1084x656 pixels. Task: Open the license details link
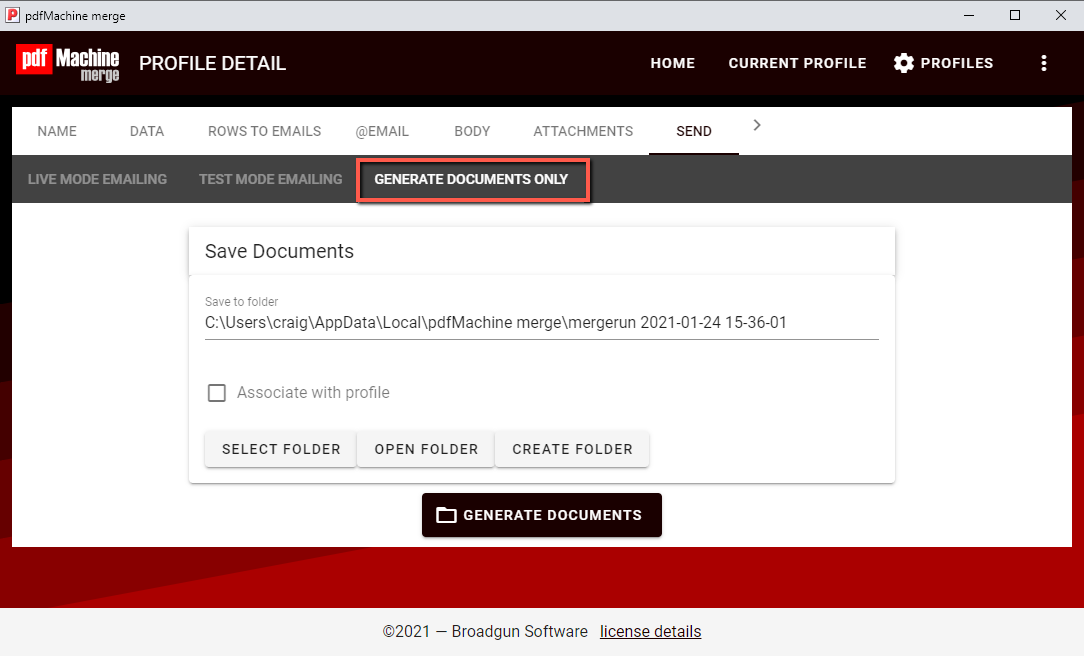click(x=651, y=632)
